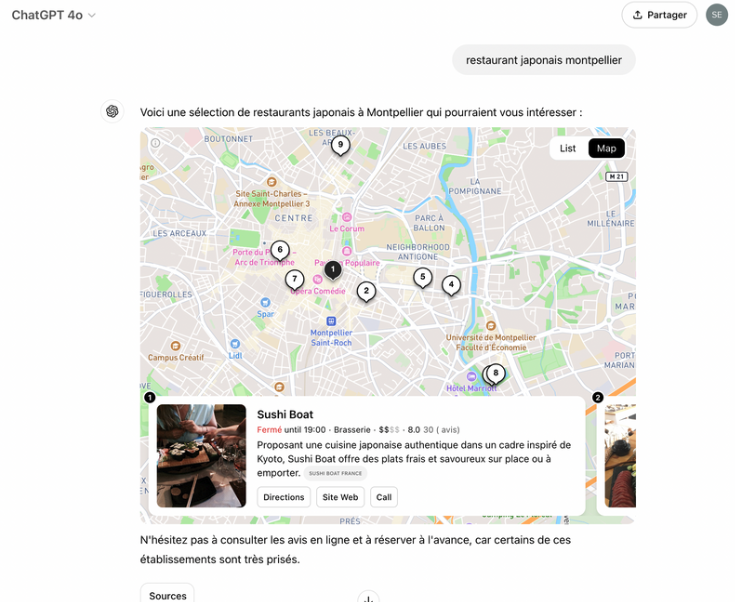
Task: Click the Sushi Boat restaurant title
Action: pos(285,414)
